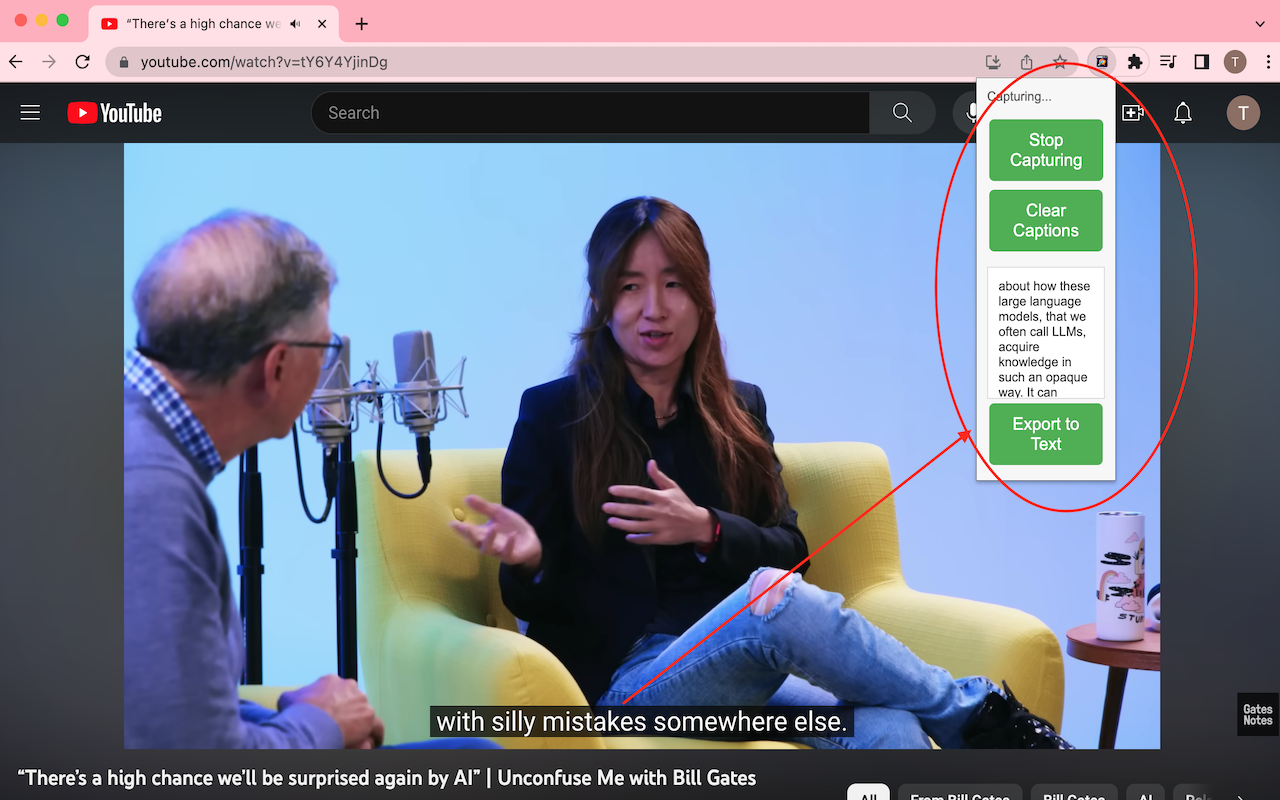Click the video title text
The height and width of the screenshot is (800, 1280).
coord(386,778)
